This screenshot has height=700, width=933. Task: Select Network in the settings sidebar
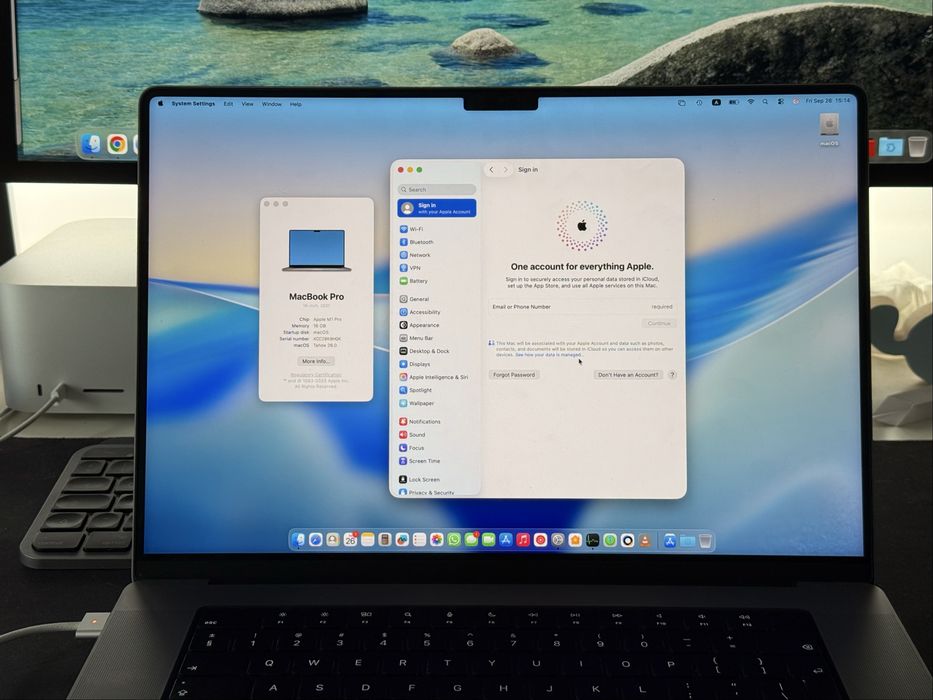[x=436, y=255]
